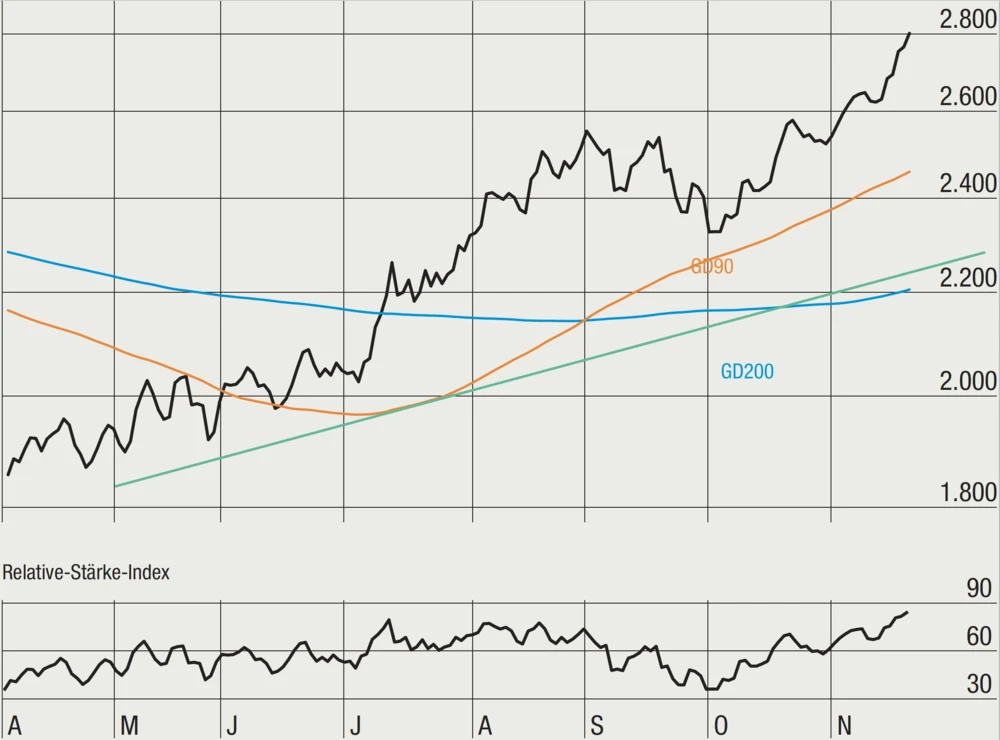The width and height of the screenshot is (1000, 740).
Task: Click the S (September) month marker
Action: point(596,725)
